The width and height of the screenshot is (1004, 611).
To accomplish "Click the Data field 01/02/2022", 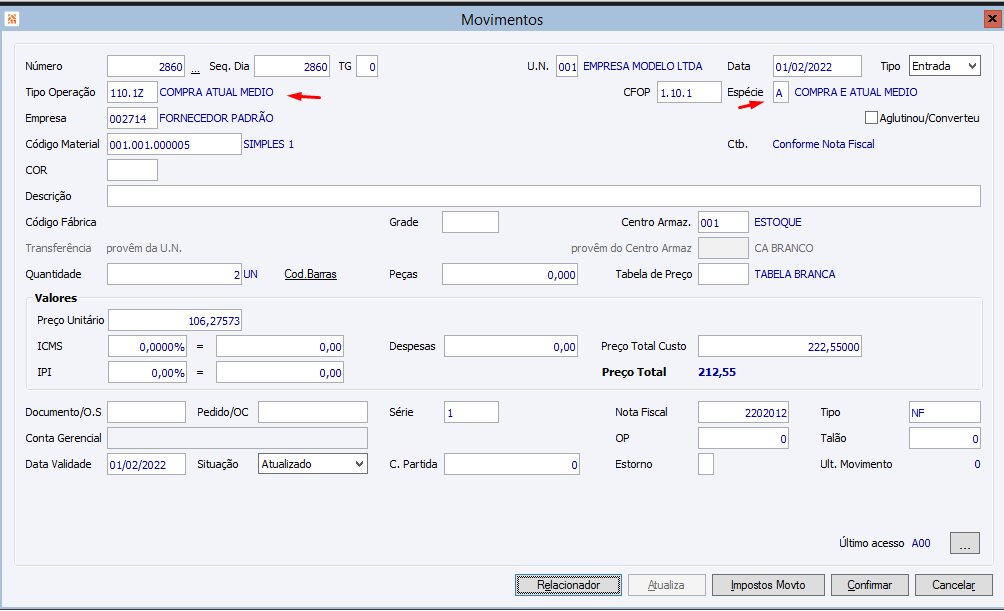I will 817,67.
